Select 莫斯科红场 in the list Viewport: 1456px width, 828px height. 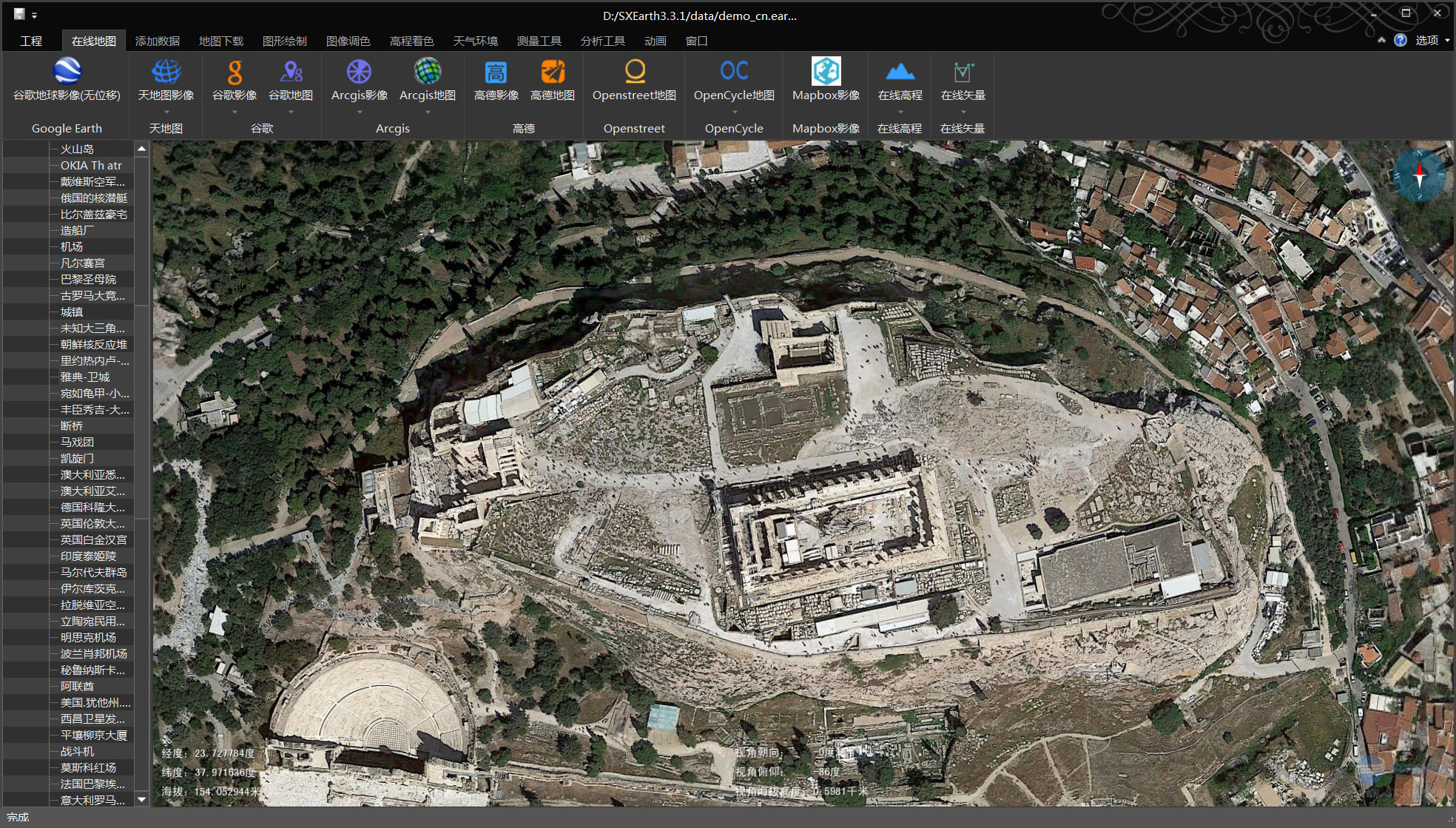pos(88,767)
